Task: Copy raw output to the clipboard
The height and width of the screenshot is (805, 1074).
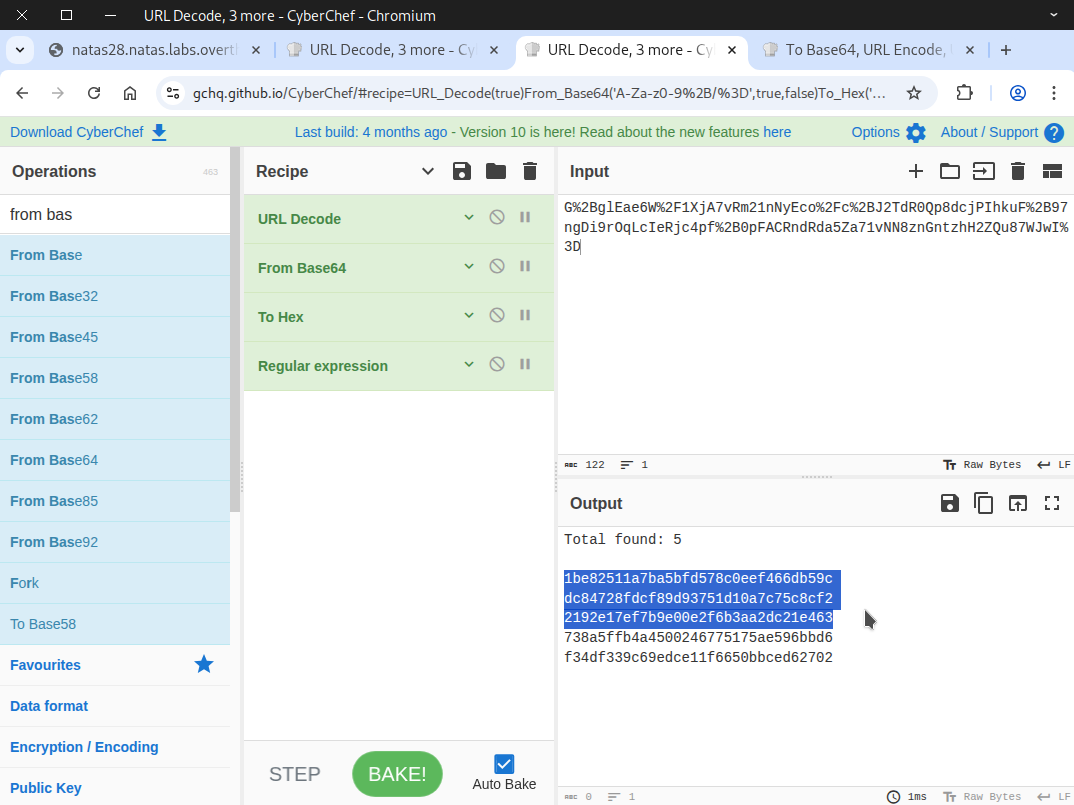Action: pyautogui.click(x=984, y=503)
